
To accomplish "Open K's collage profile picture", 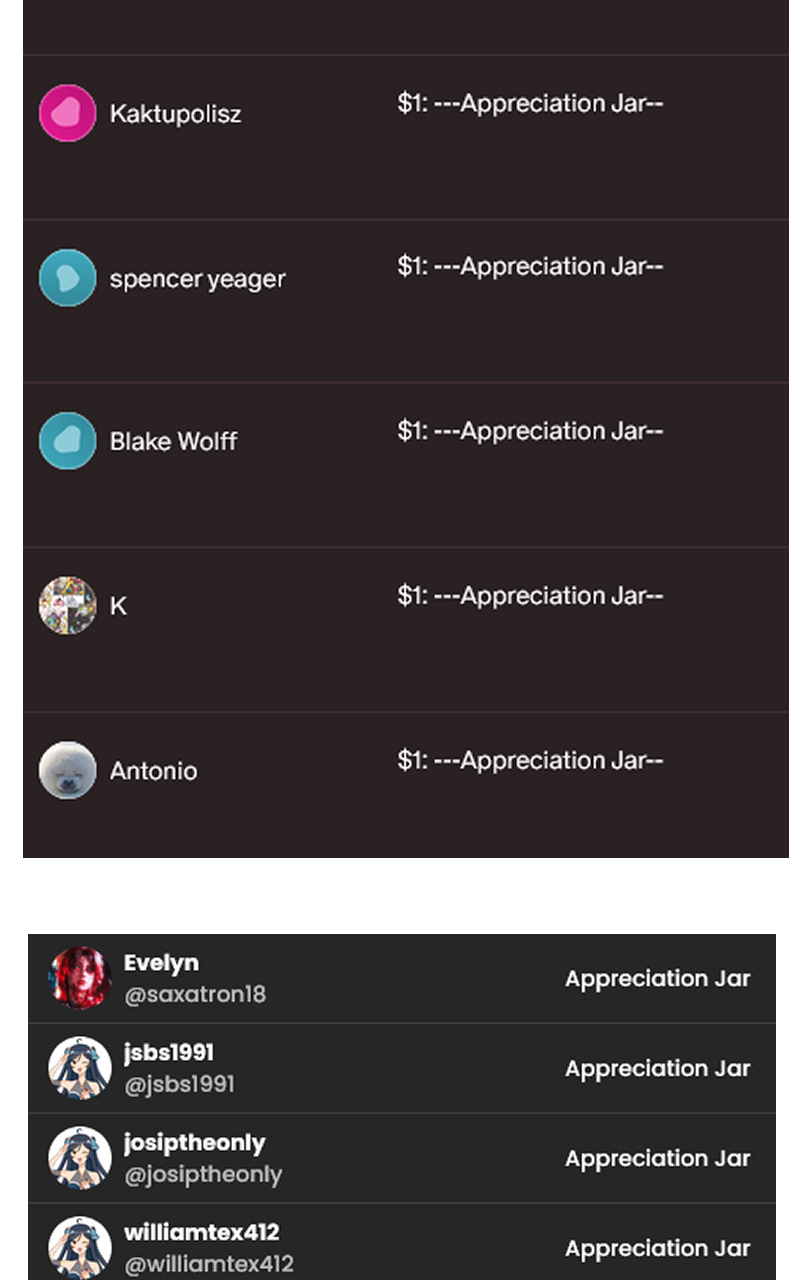I will [x=67, y=605].
